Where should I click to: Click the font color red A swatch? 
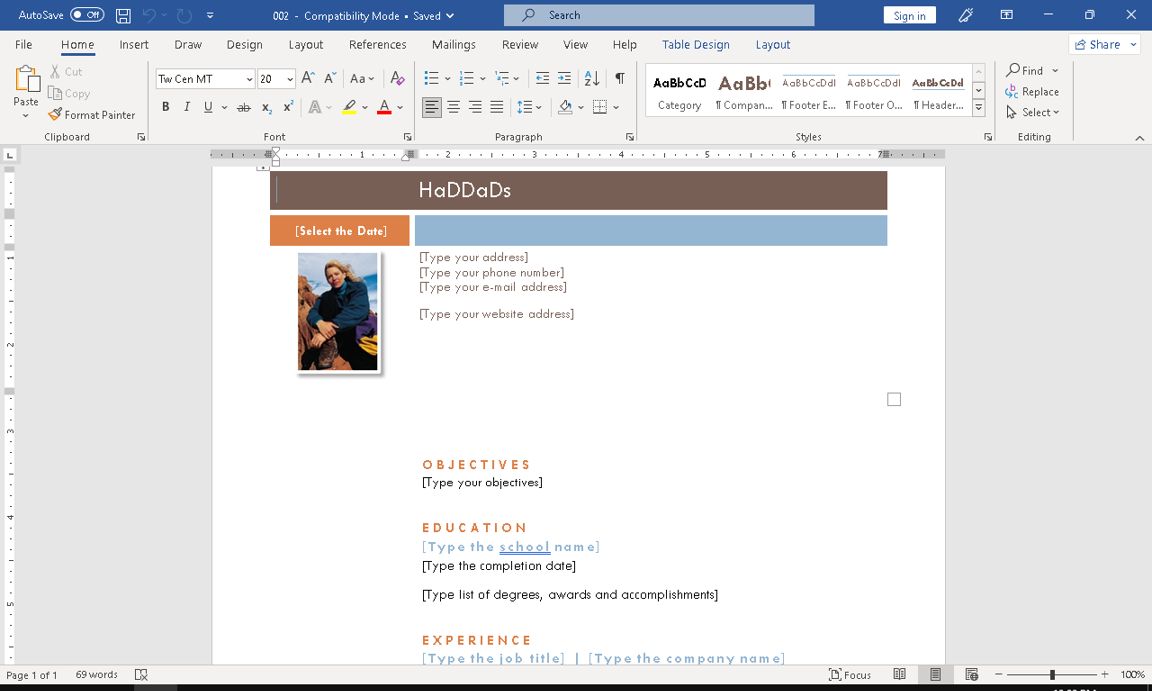(x=384, y=107)
